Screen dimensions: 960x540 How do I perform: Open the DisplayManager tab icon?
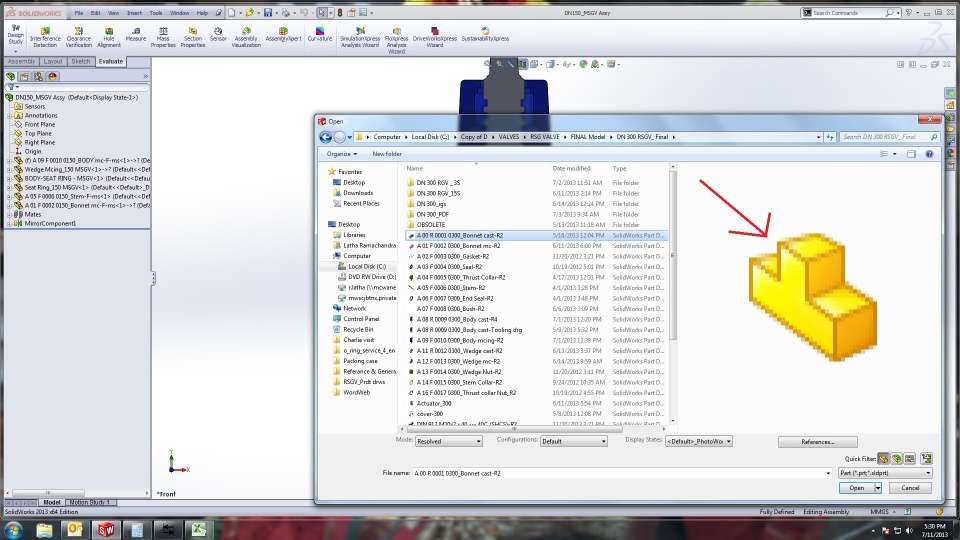tap(53, 77)
